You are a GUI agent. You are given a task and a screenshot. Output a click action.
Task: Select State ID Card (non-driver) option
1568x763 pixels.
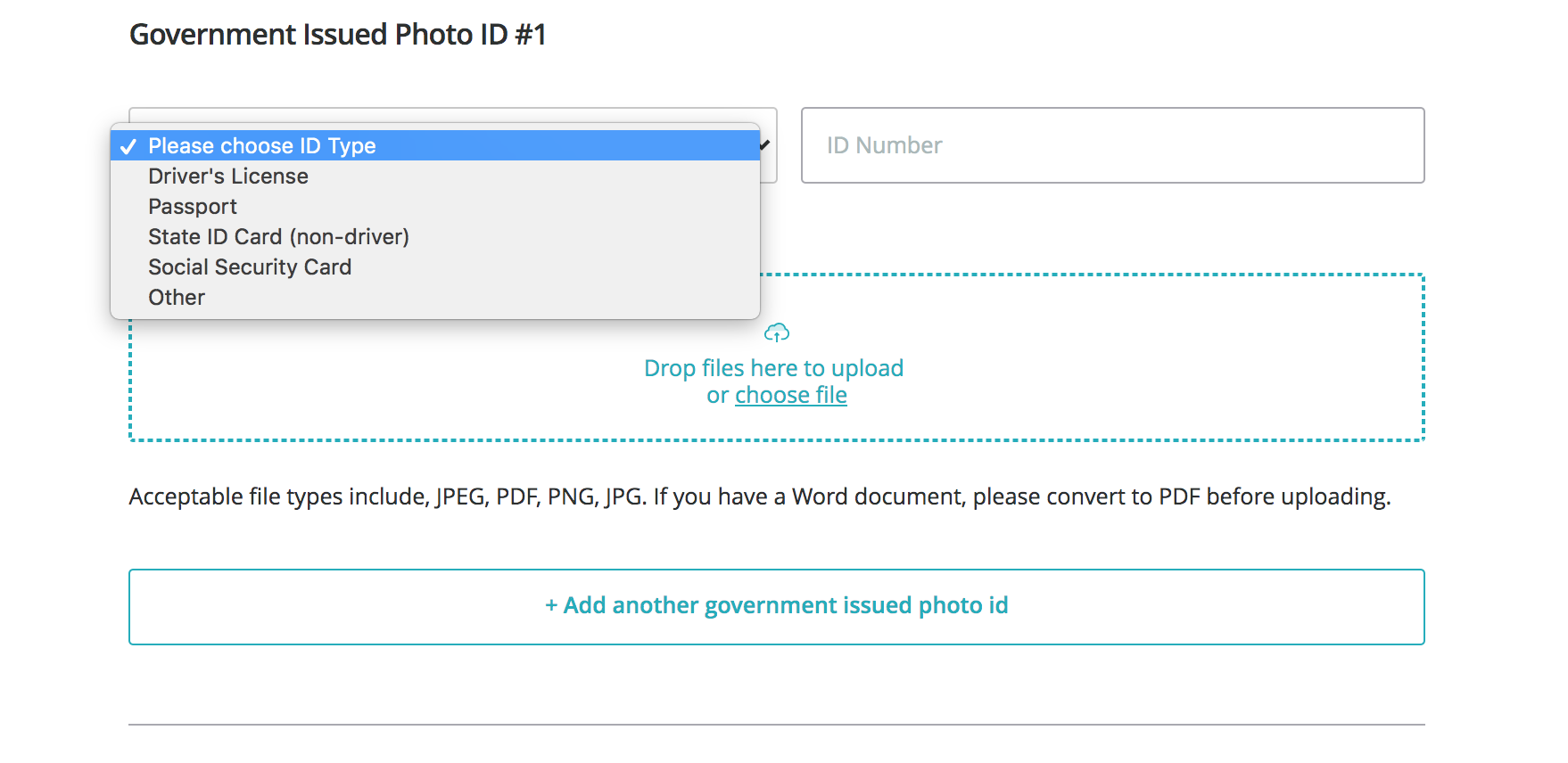pyautogui.click(x=278, y=237)
